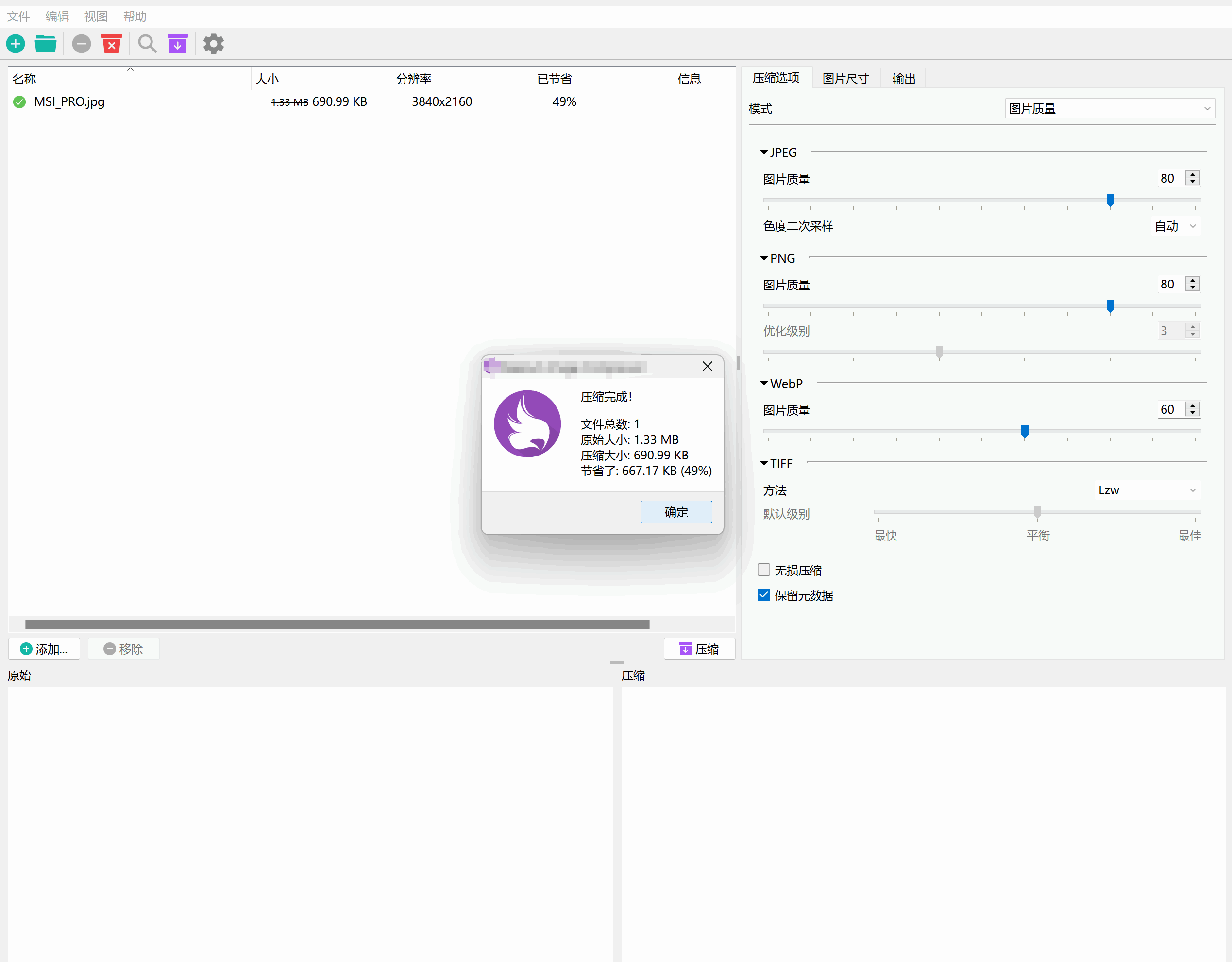
Task: Click the green add files plus icon
Action: pyautogui.click(x=16, y=44)
